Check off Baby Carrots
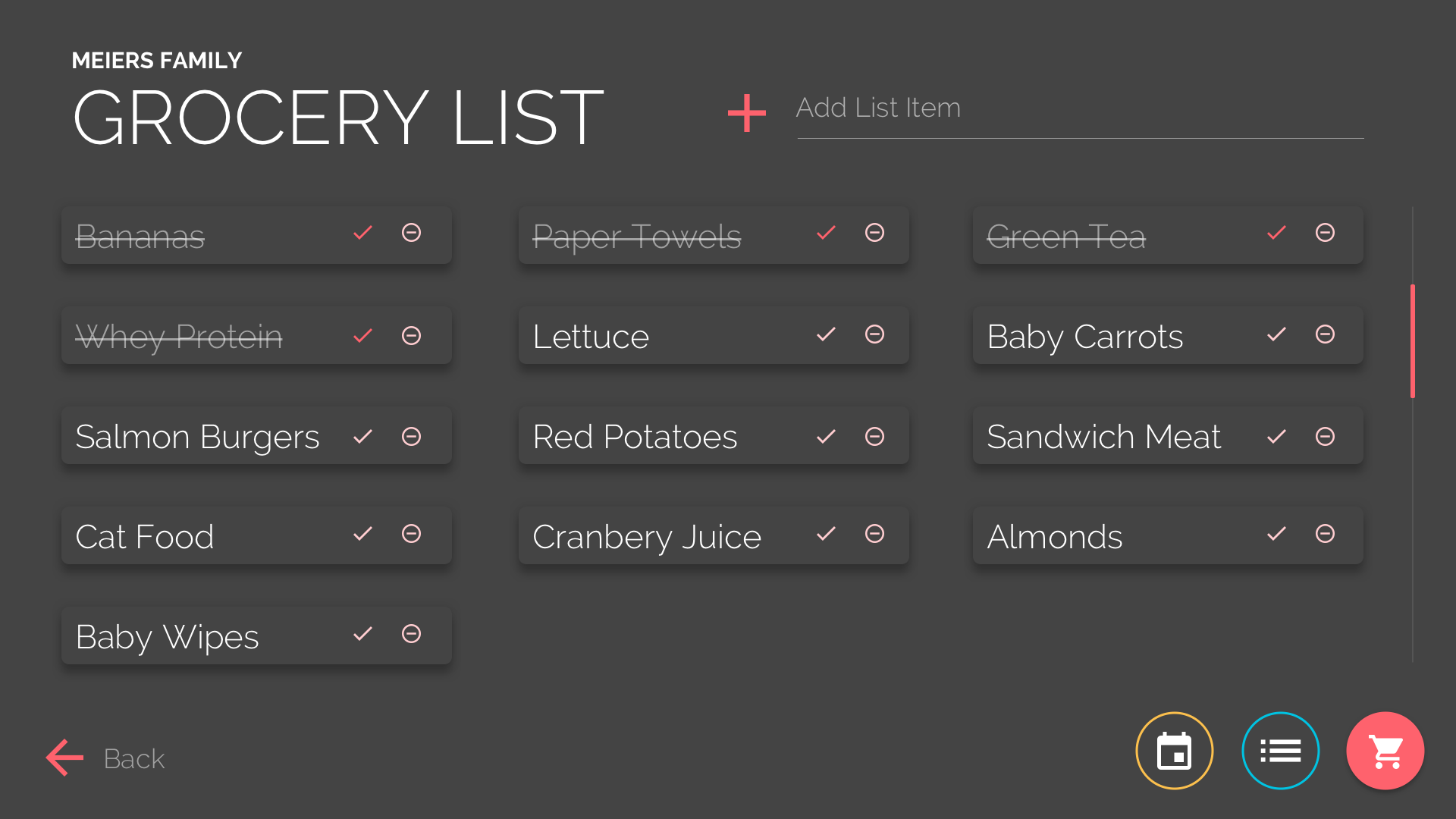This screenshot has width=1456, height=819. coord(1276,334)
